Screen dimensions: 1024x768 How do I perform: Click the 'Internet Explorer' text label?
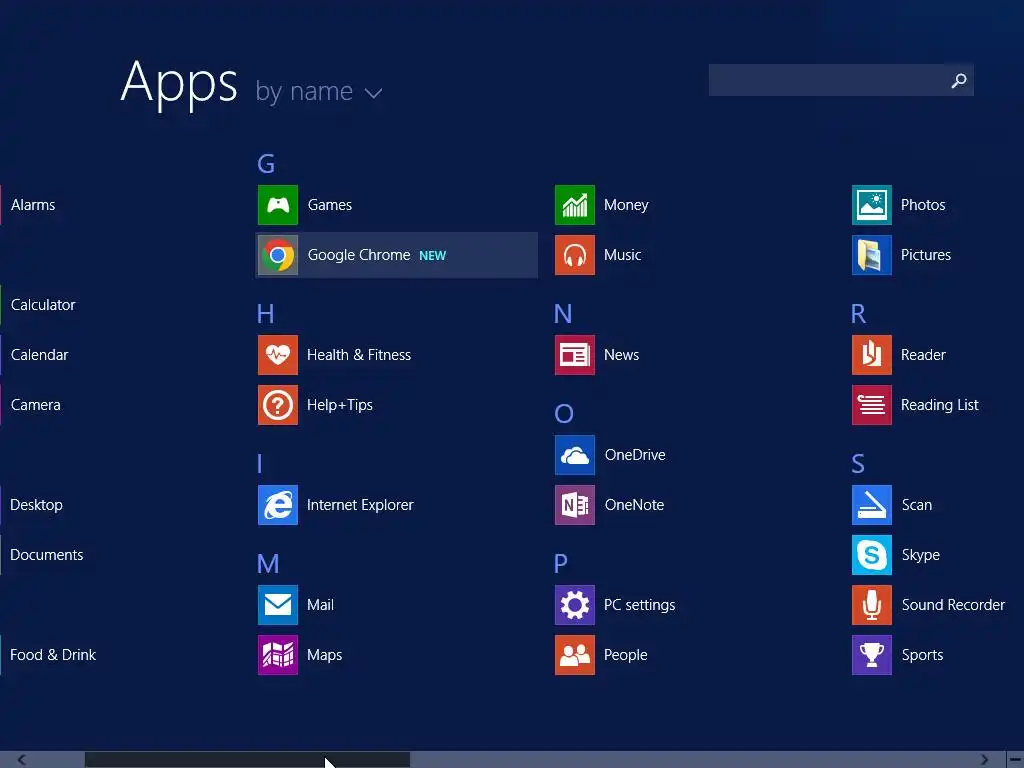point(360,505)
